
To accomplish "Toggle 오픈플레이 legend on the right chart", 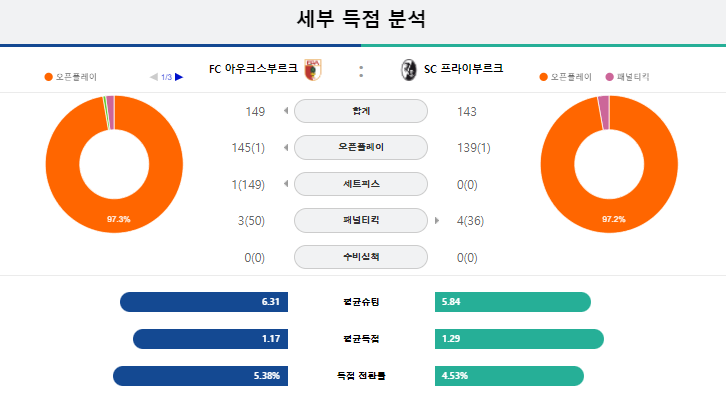I will [565, 77].
